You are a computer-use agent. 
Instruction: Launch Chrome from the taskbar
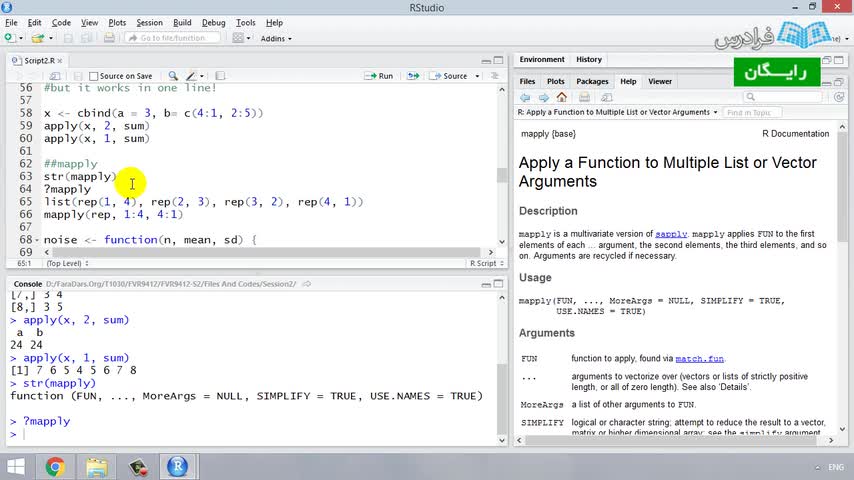point(55,466)
